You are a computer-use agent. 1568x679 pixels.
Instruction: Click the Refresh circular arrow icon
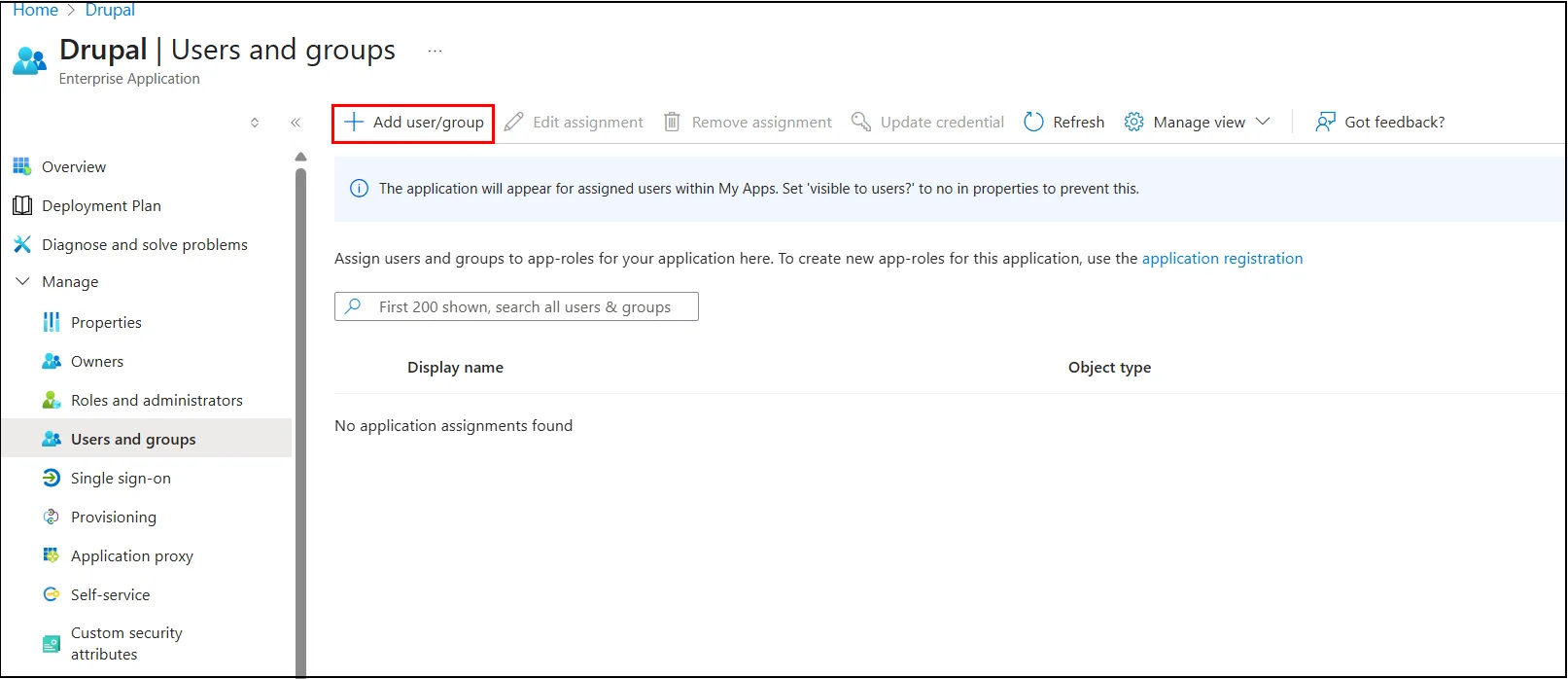tap(1033, 122)
